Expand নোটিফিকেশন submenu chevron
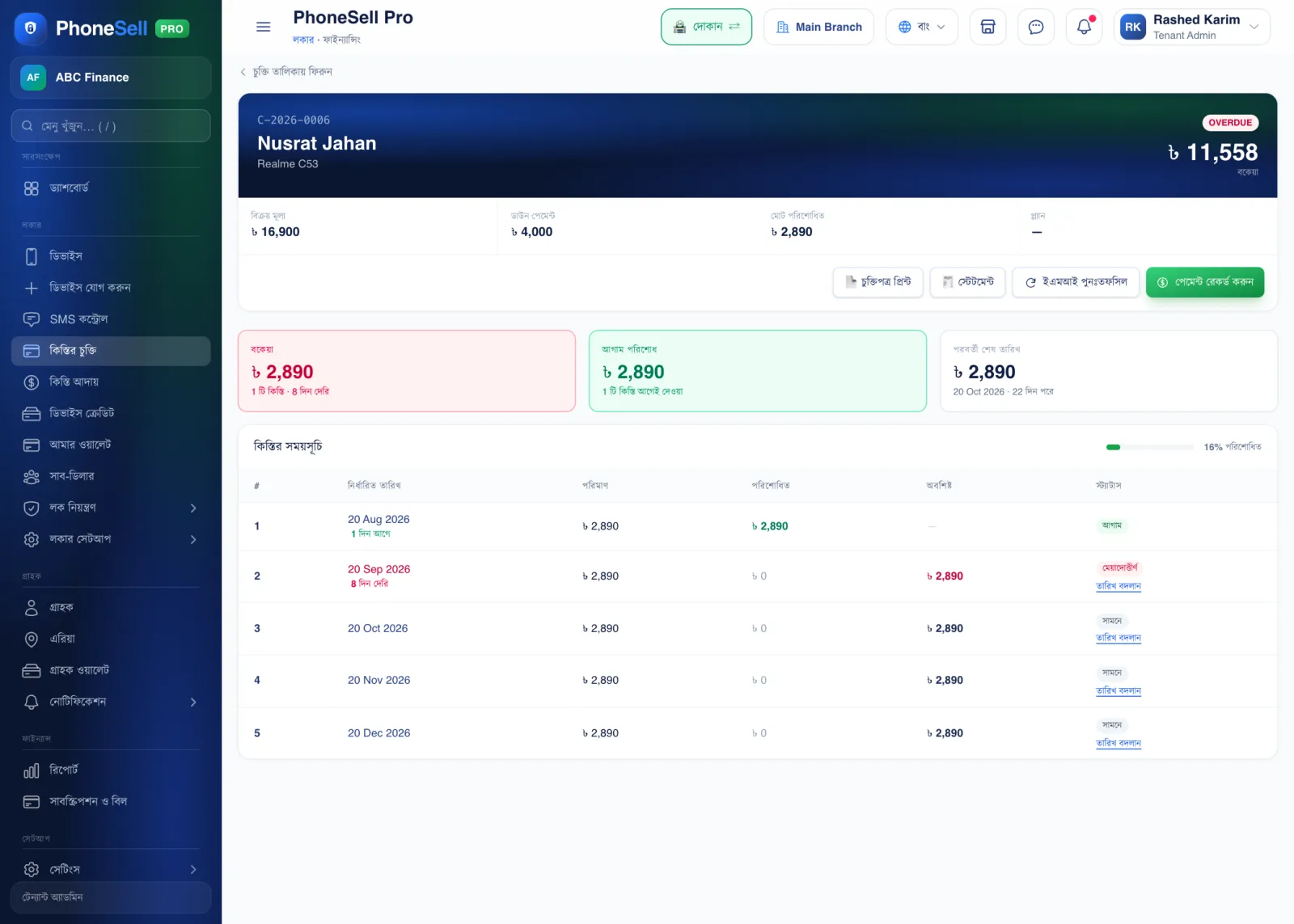 (x=192, y=702)
